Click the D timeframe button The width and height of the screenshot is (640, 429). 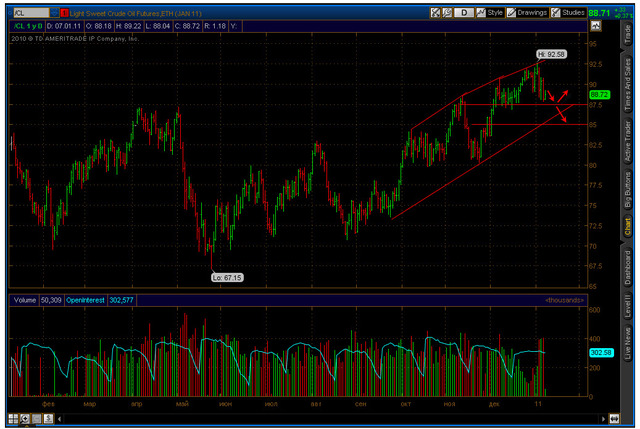464,13
